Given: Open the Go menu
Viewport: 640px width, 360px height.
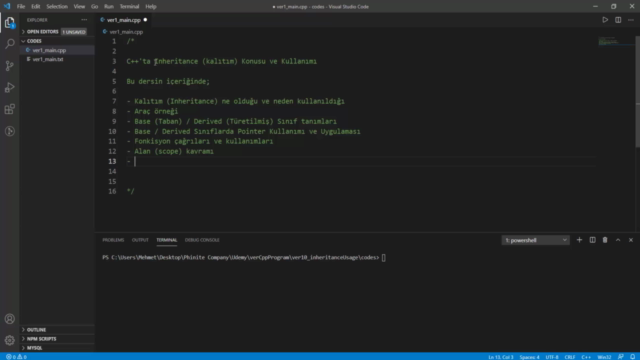Looking at the screenshot, I should pos(94,7).
